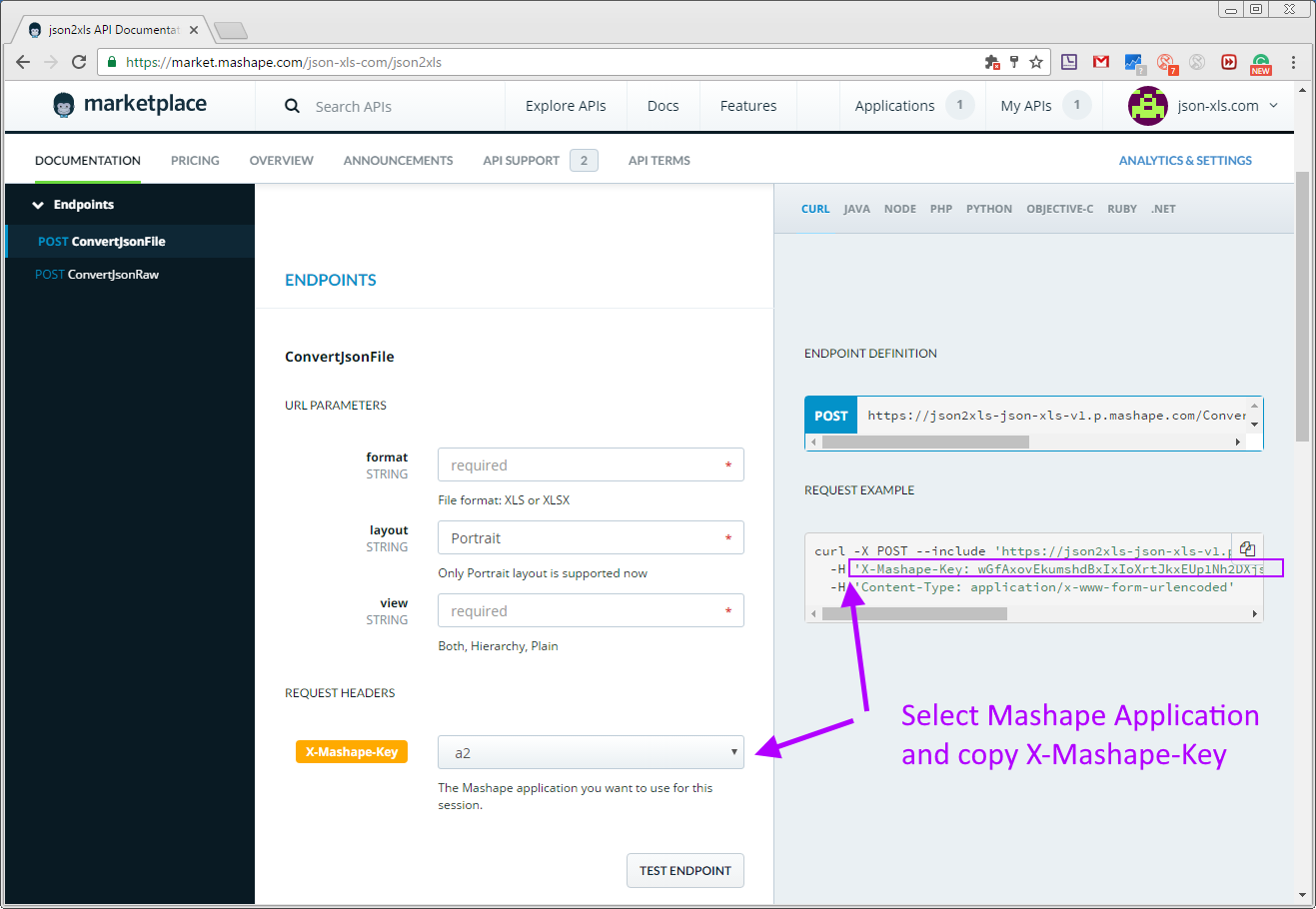Open the API TERMS tab

(658, 161)
